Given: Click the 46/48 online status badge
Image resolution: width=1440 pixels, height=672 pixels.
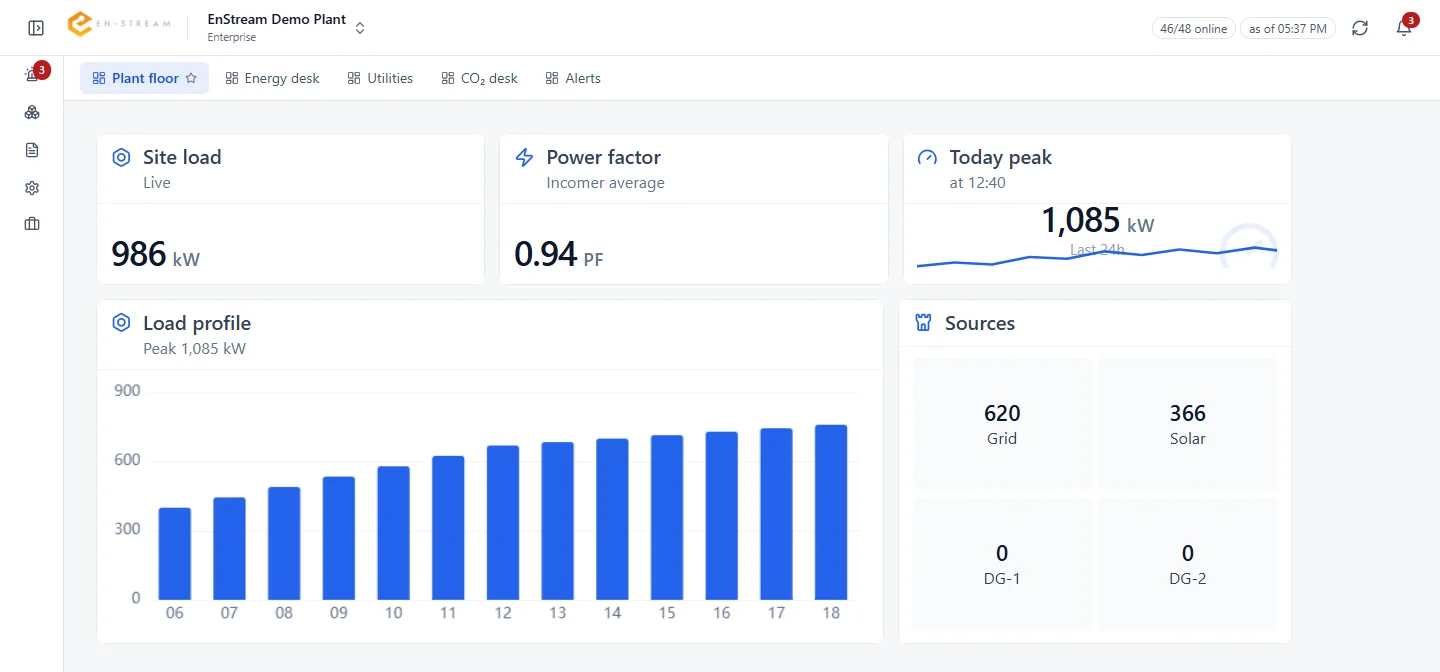Looking at the screenshot, I should (1194, 28).
